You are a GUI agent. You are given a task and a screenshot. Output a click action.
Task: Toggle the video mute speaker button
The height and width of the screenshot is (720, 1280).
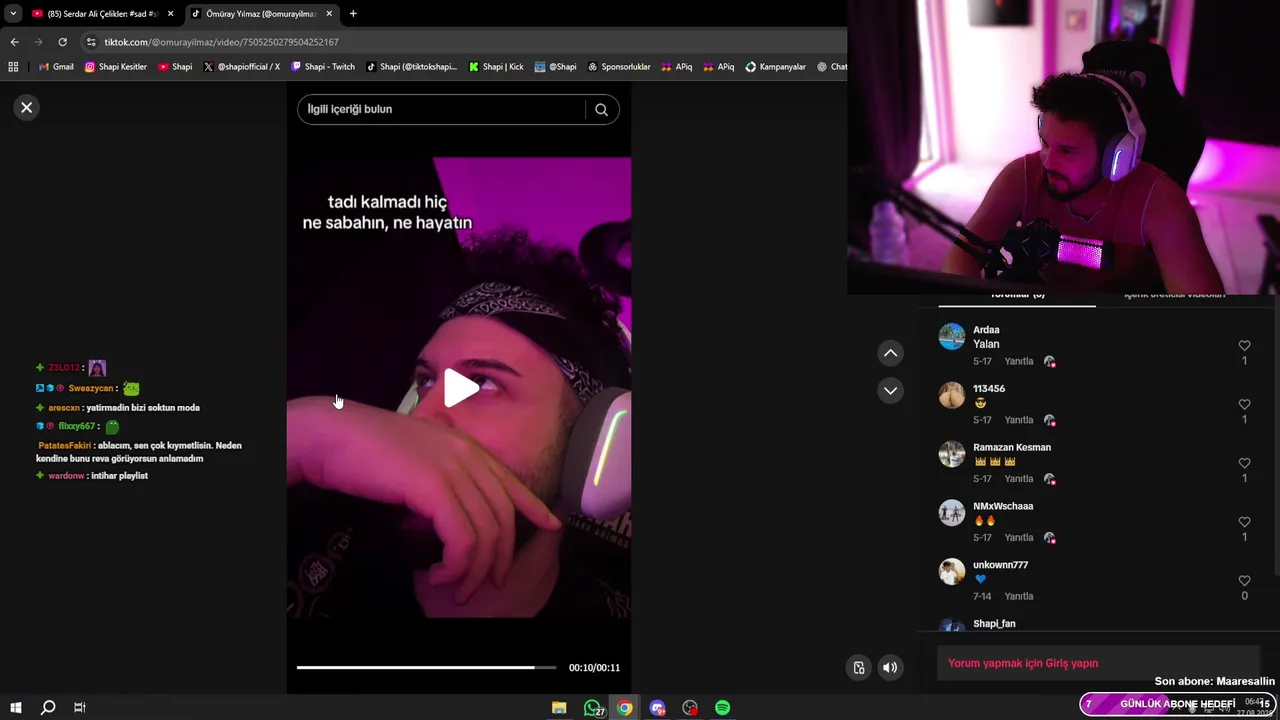tap(889, 668)
